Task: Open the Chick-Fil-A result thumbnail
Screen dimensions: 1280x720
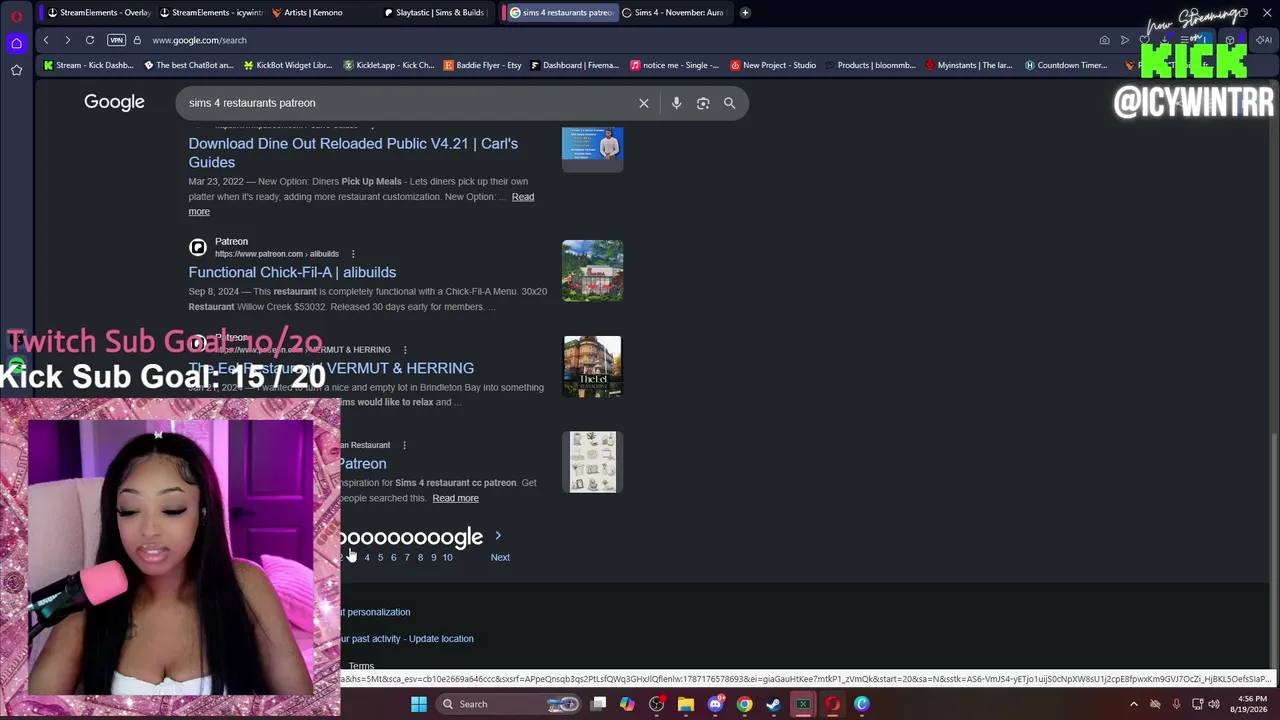Action: click(592, 271)
